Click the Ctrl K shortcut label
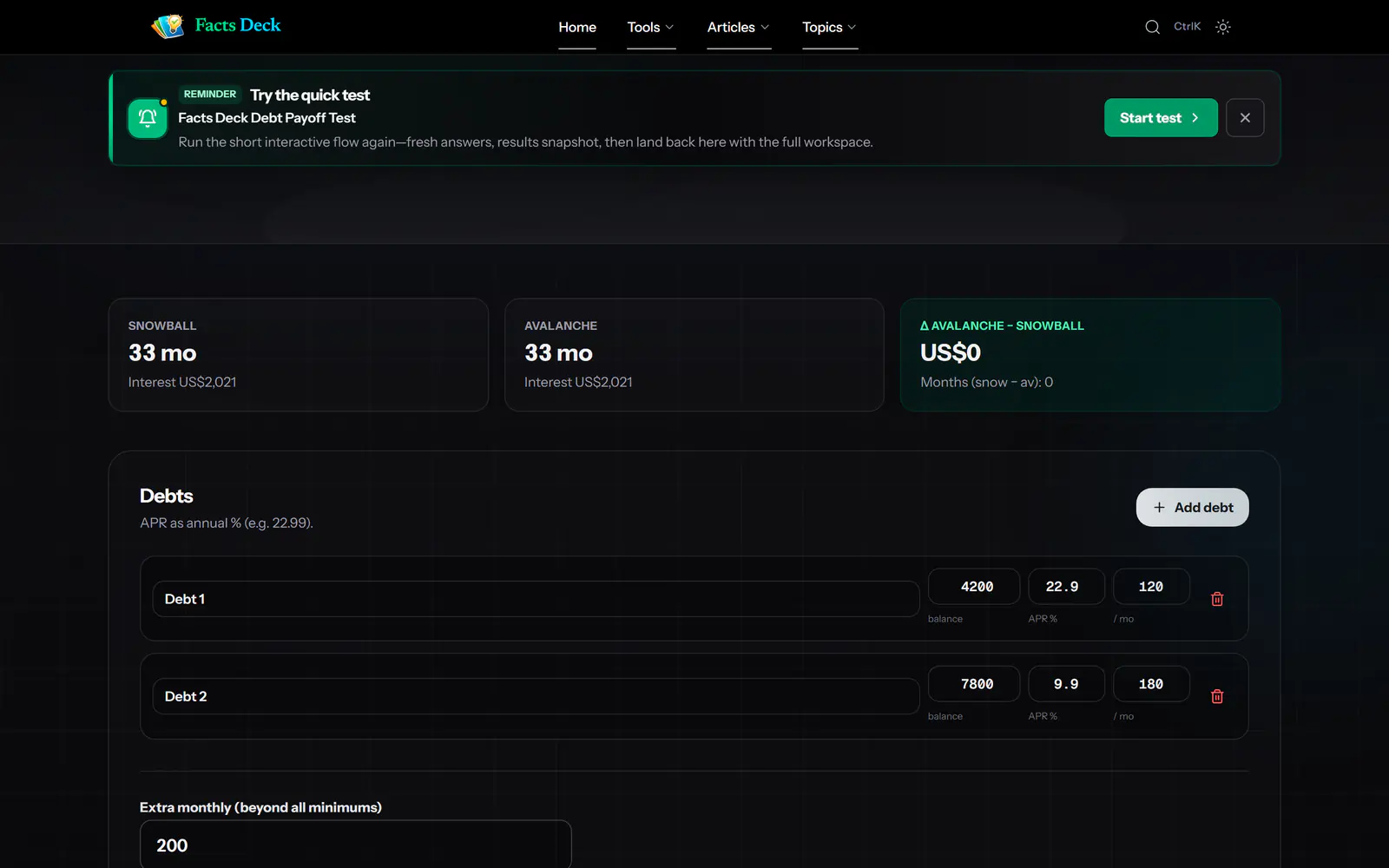Image resolution: width=1389 pixels, height=868 pixels. pyautogui.click(x=1187, y=27)
